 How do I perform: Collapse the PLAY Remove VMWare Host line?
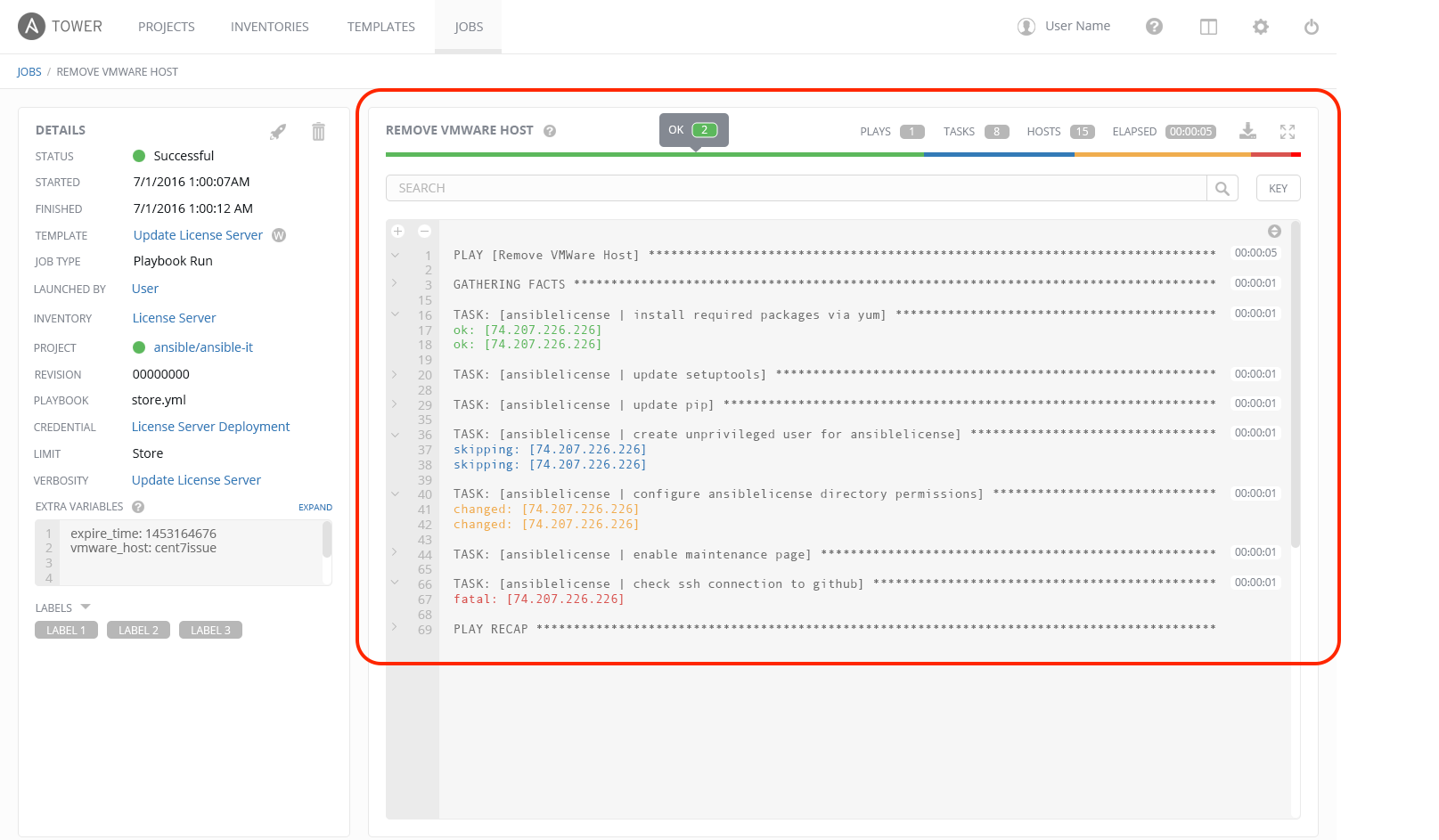[x=395, y=255]
